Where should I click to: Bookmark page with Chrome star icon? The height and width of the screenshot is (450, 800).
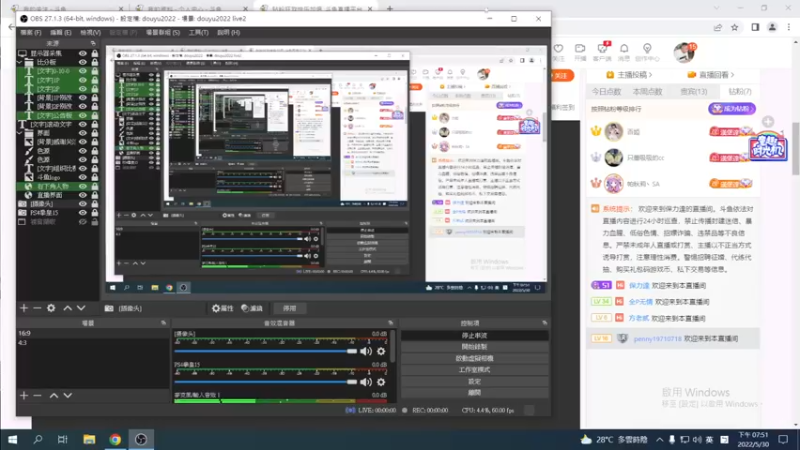coord(735,28)
